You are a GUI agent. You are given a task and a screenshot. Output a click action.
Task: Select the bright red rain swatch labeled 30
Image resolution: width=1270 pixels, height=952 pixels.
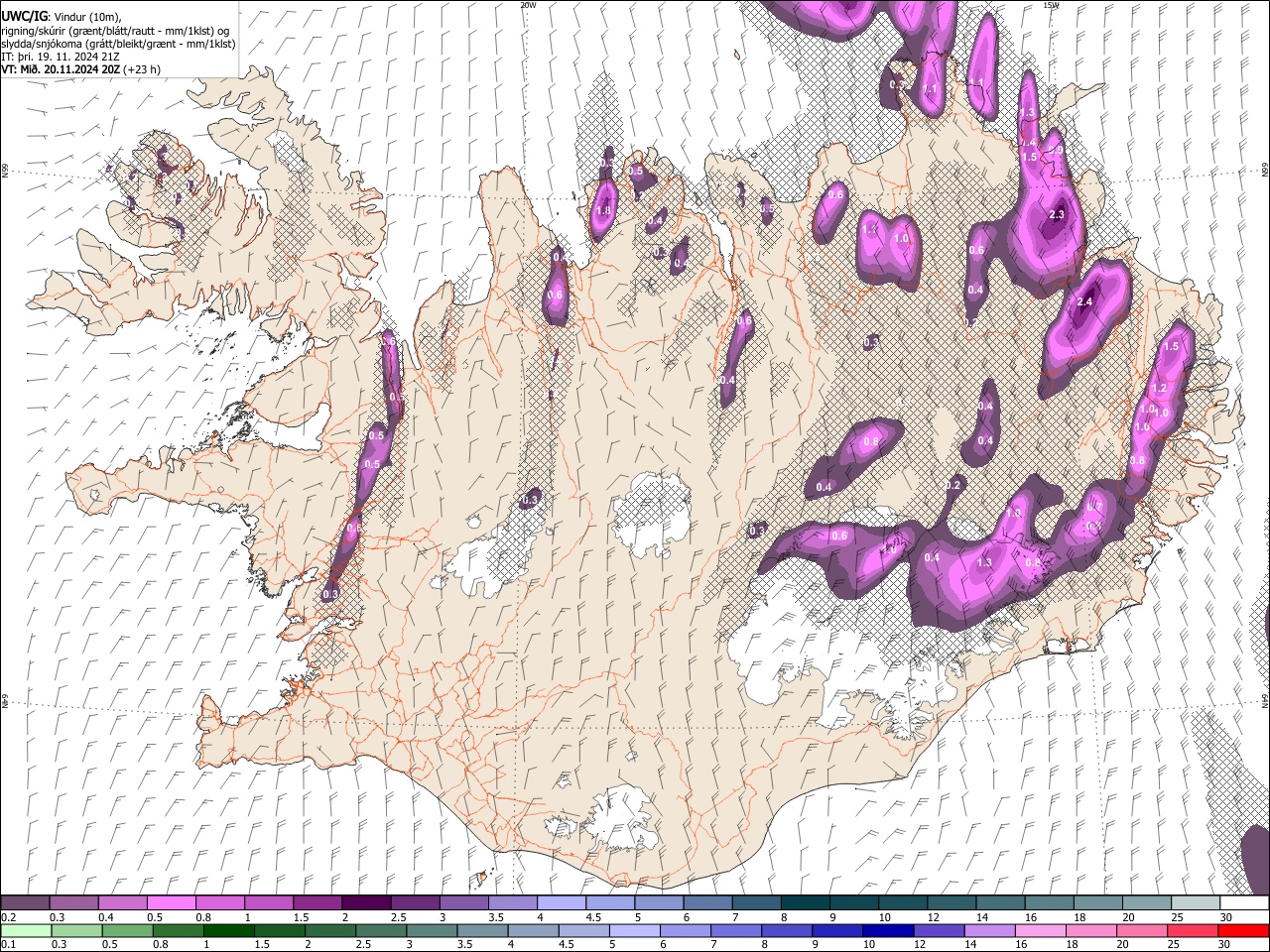click(x=1243, y=930)
